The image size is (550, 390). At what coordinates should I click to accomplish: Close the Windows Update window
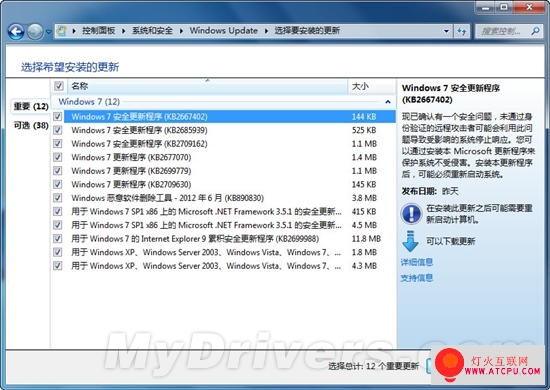(x=529, y=7)
